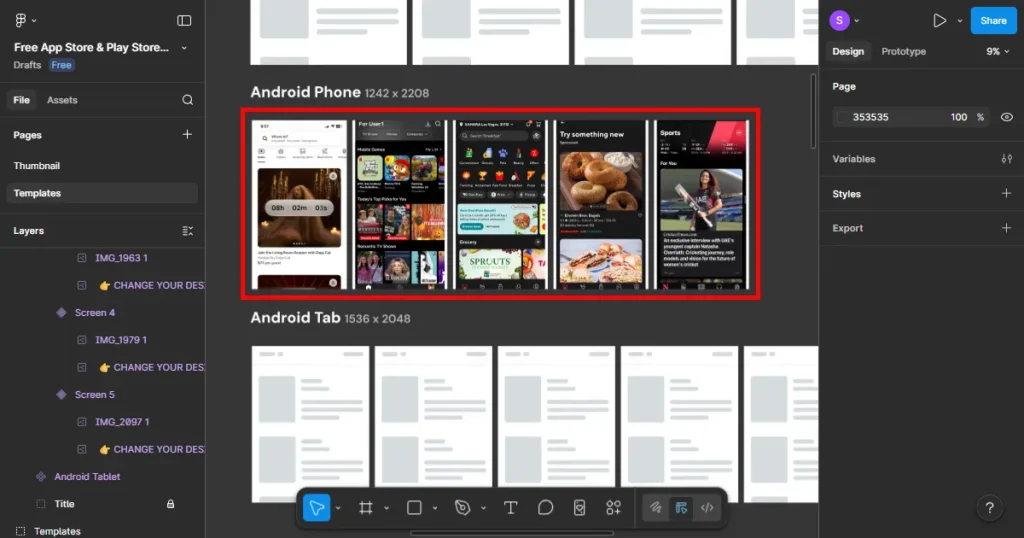Viewport: 1024px width, 538px height.
Task: Select the Rectangle shape tool
Action: pos(414,508)
